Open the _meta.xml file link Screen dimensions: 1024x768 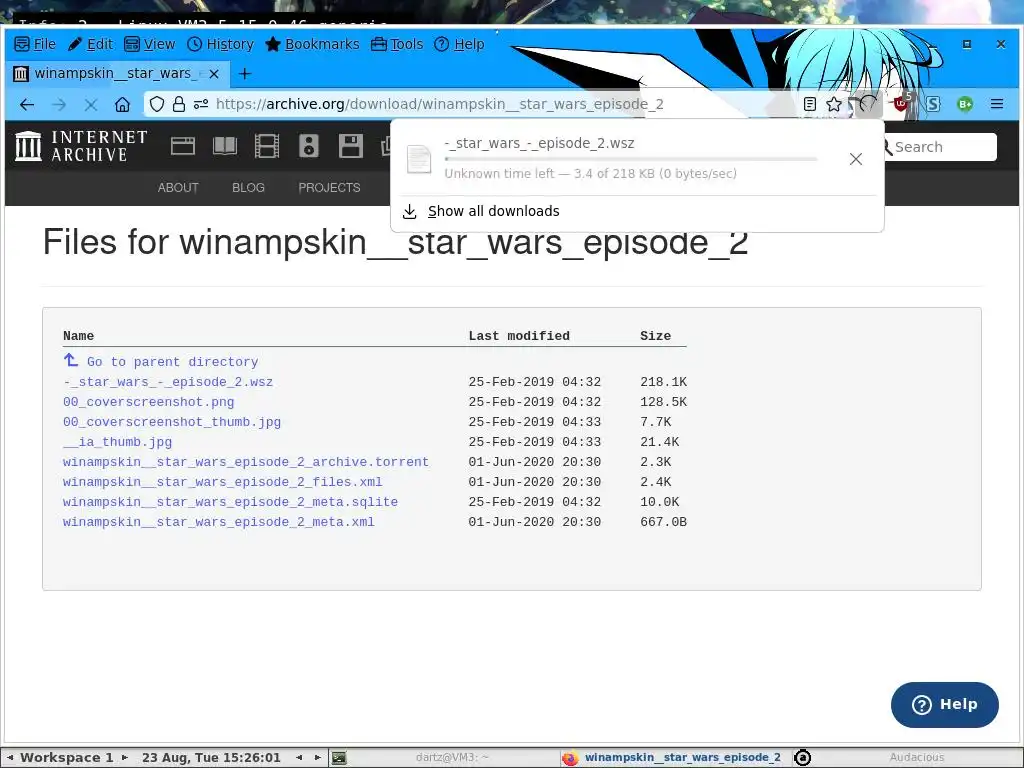click(x=219, y=522)
